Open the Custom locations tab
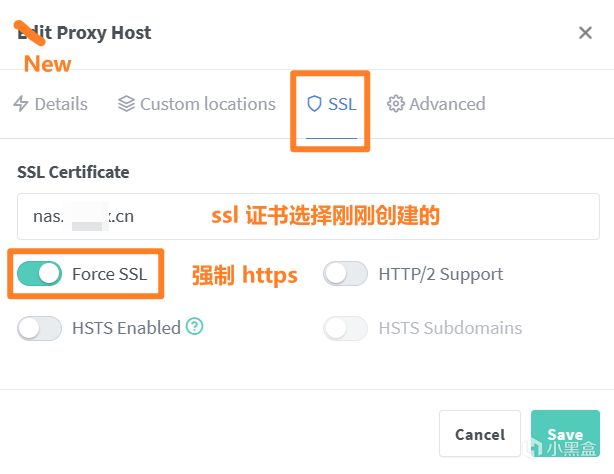The image size is (614, 474). tap(207, 104)
